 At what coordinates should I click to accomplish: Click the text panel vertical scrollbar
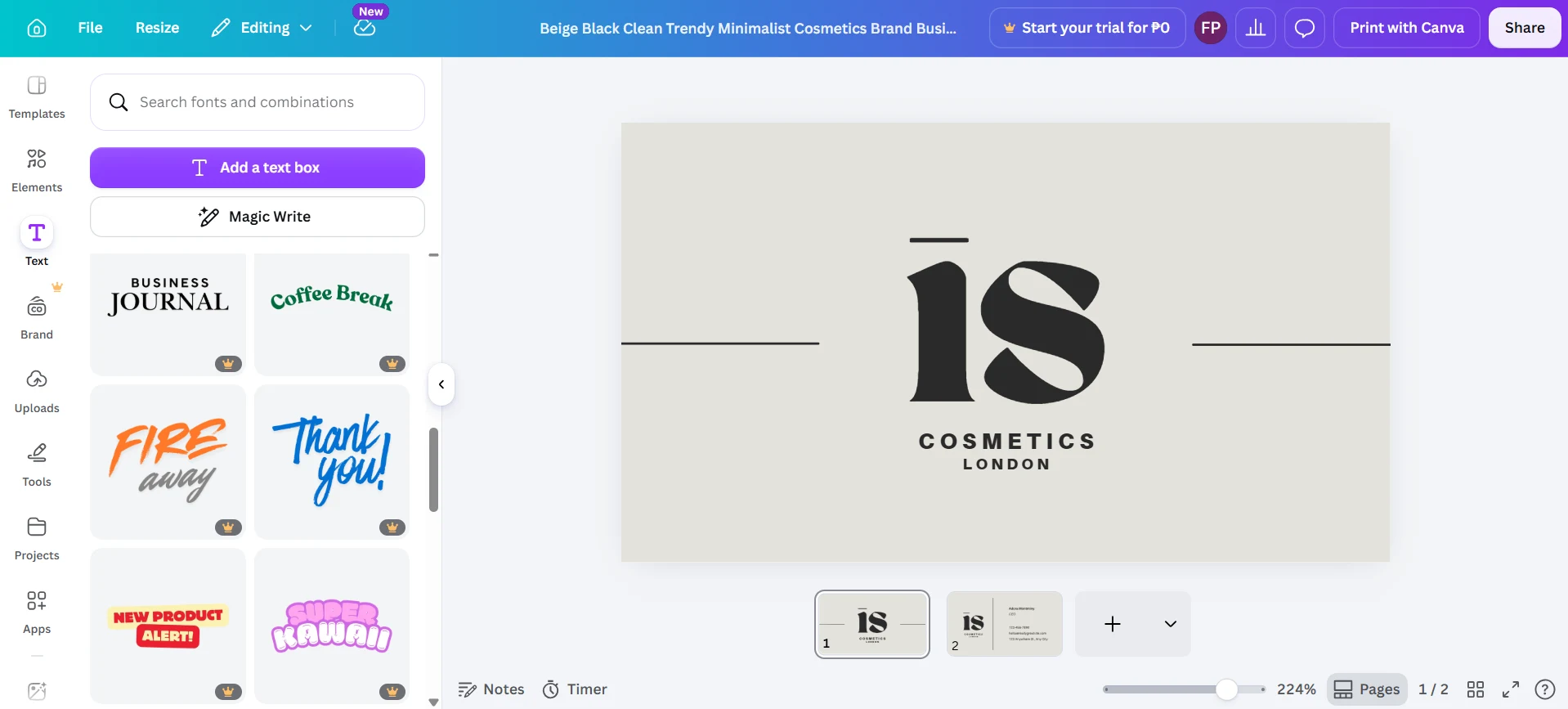(433, 469)
